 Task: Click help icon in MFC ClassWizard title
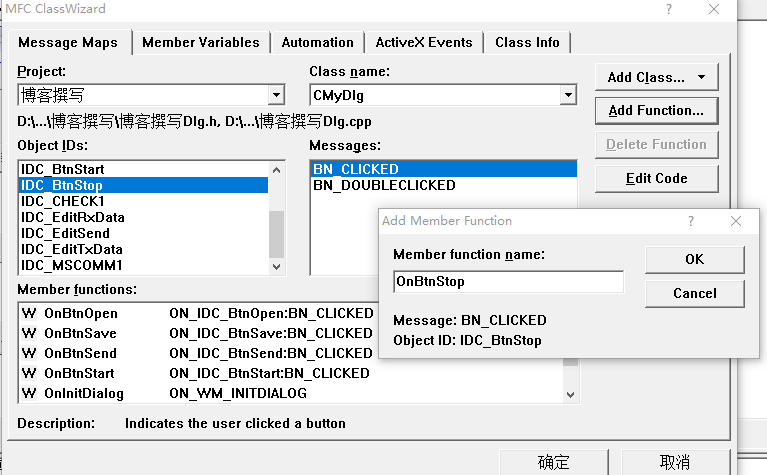point(669,9)
